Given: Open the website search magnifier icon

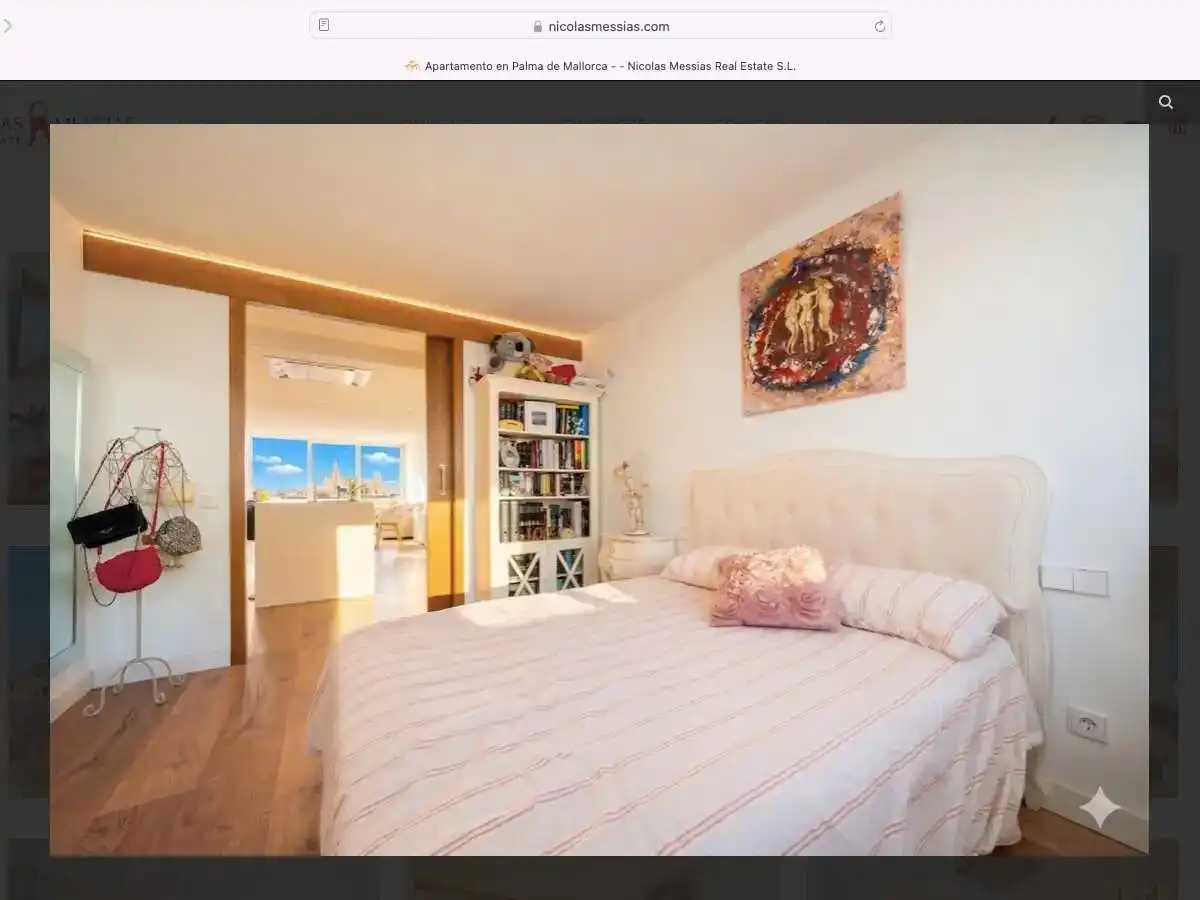Looking at the screenshot, I should [1166, 102].
